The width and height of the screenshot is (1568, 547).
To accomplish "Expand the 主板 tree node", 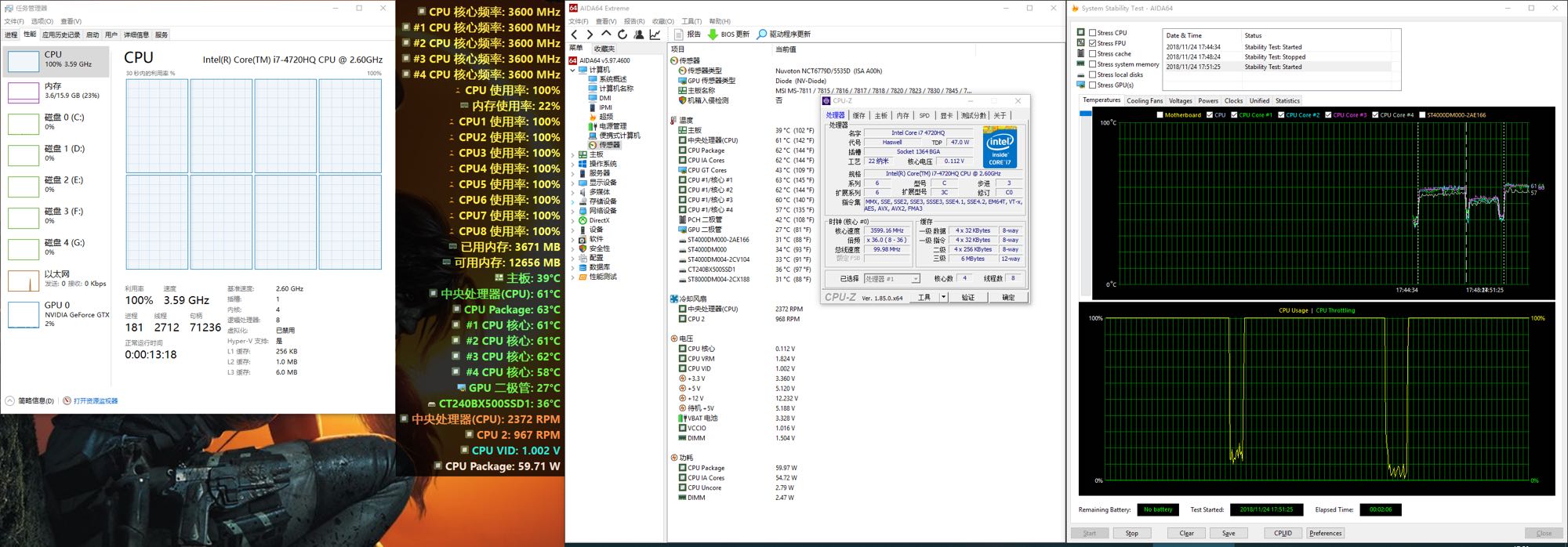I will click(573, 154).
